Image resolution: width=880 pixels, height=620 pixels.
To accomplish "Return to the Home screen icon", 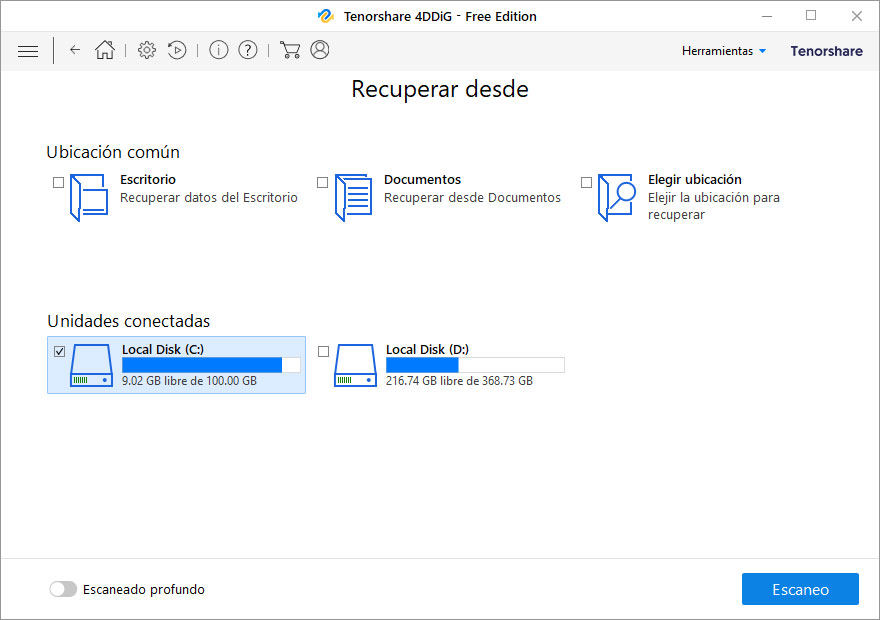I will [105, 50].
